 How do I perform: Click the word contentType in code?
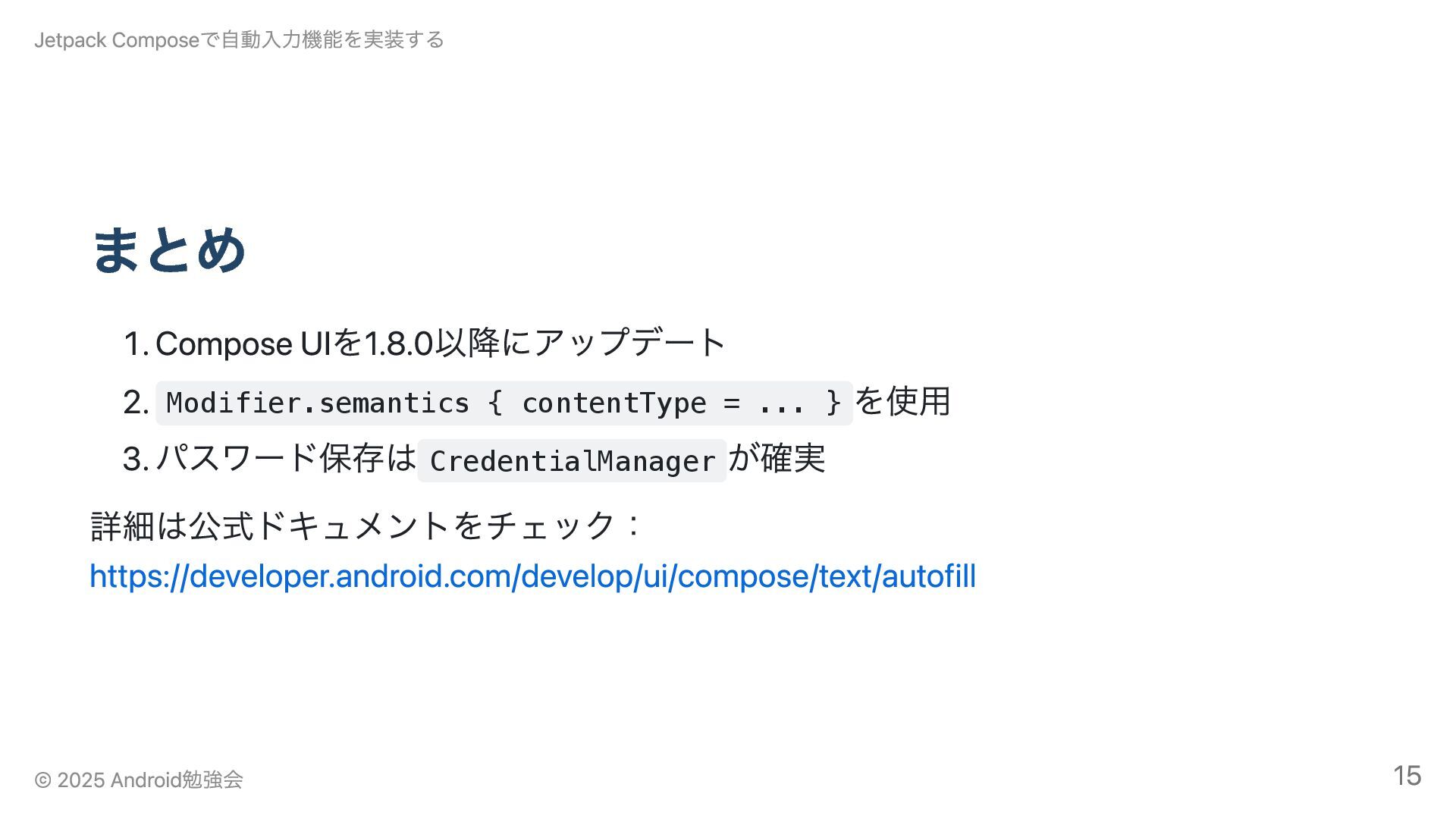[x=614, y=403]
